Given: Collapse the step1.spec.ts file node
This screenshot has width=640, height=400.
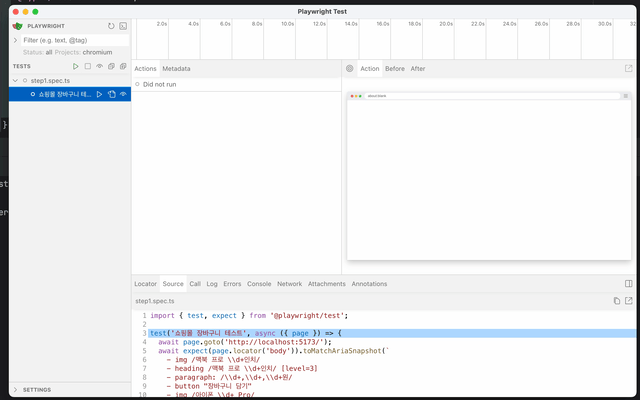Looking at the screenshot, I should click(16, 80).
